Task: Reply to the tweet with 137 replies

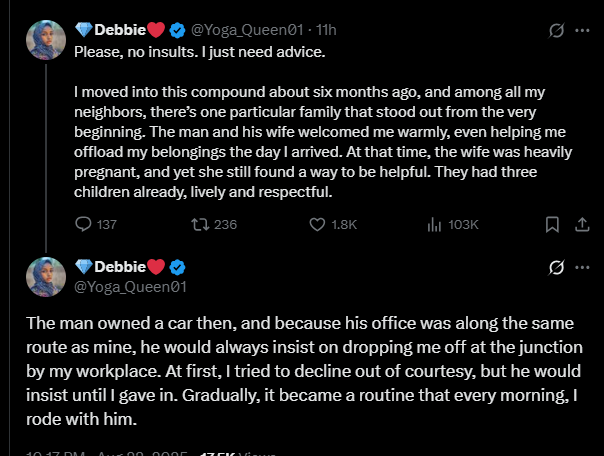Action: [84, 224]
